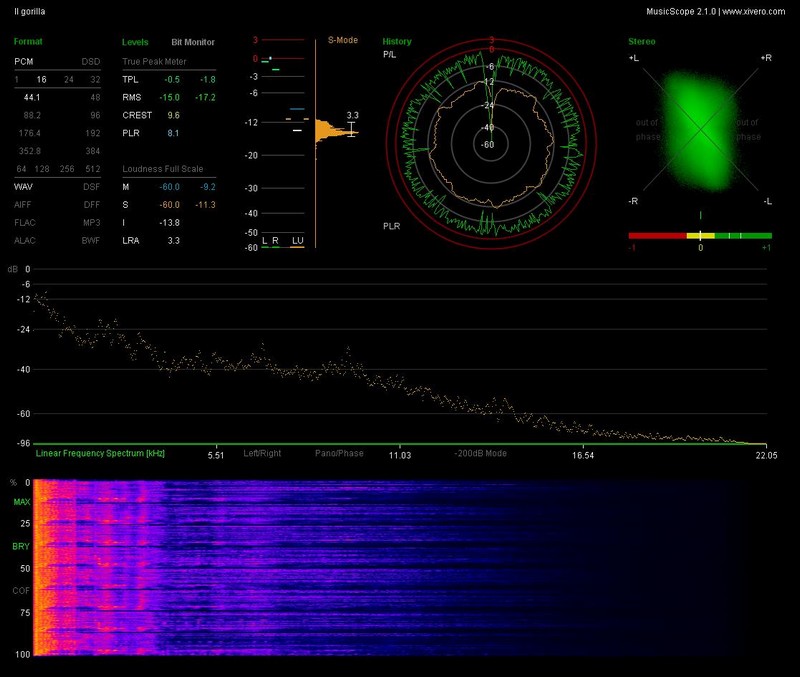Click the 176.4 sample rate
The image size is (800, 677).
tap(30, 133)
